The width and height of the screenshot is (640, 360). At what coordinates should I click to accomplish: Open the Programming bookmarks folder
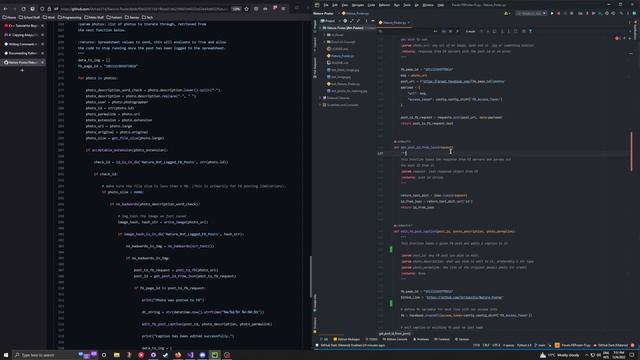click(69, 18)
